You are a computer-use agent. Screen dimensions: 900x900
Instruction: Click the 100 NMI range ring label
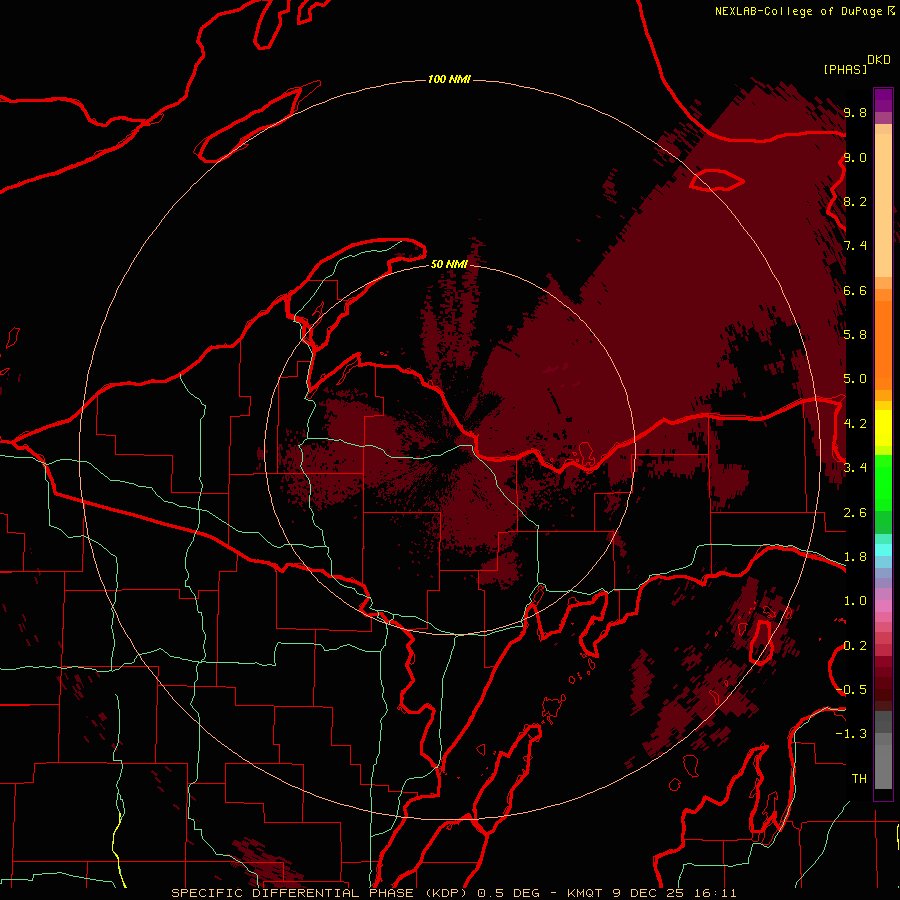tap(449, 79)
